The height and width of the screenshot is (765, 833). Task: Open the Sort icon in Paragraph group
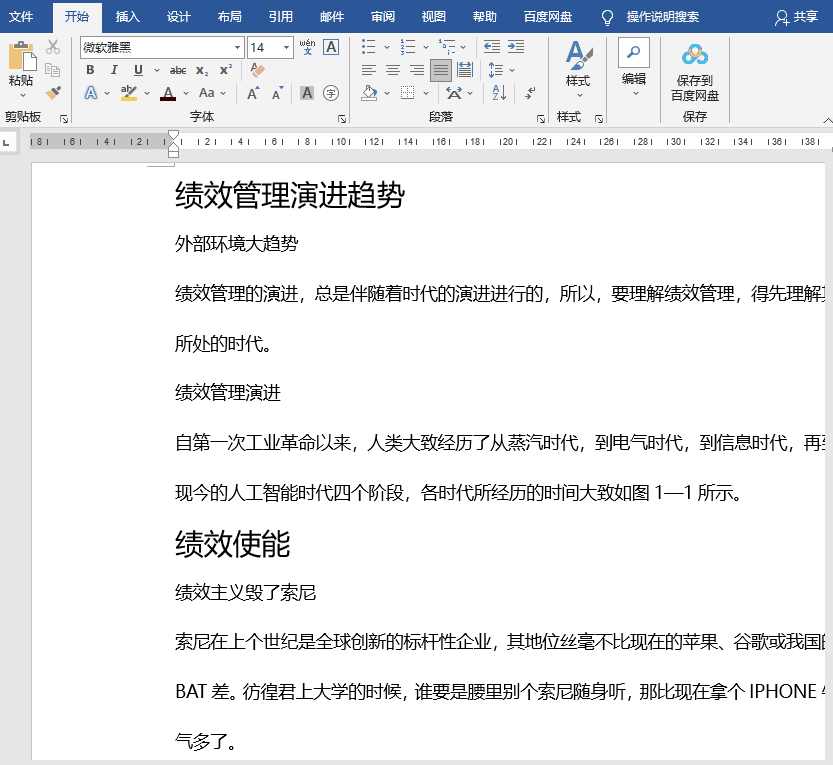[498, 92]
